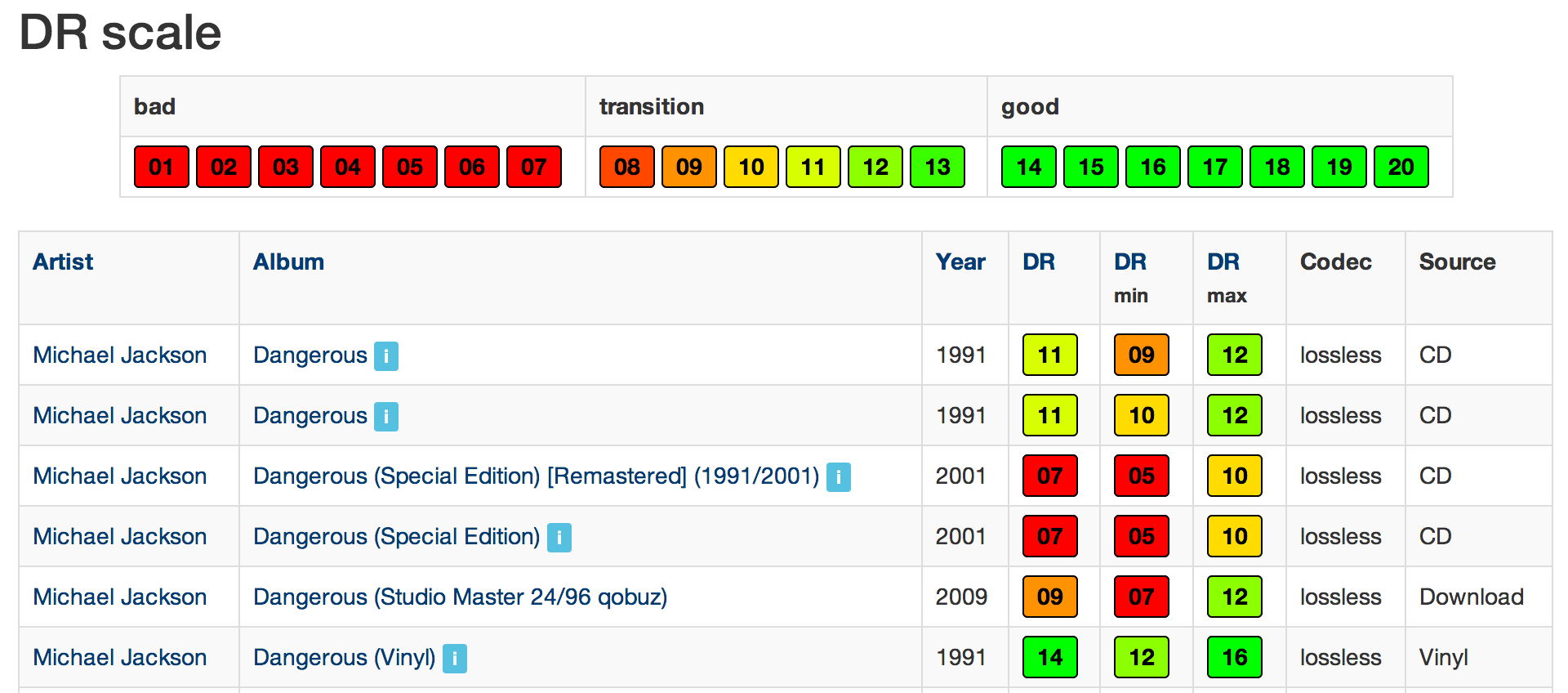
Task: Click info icon after non-remastered Dangerous (Special Edition)
Action: (x=559, y=537)
